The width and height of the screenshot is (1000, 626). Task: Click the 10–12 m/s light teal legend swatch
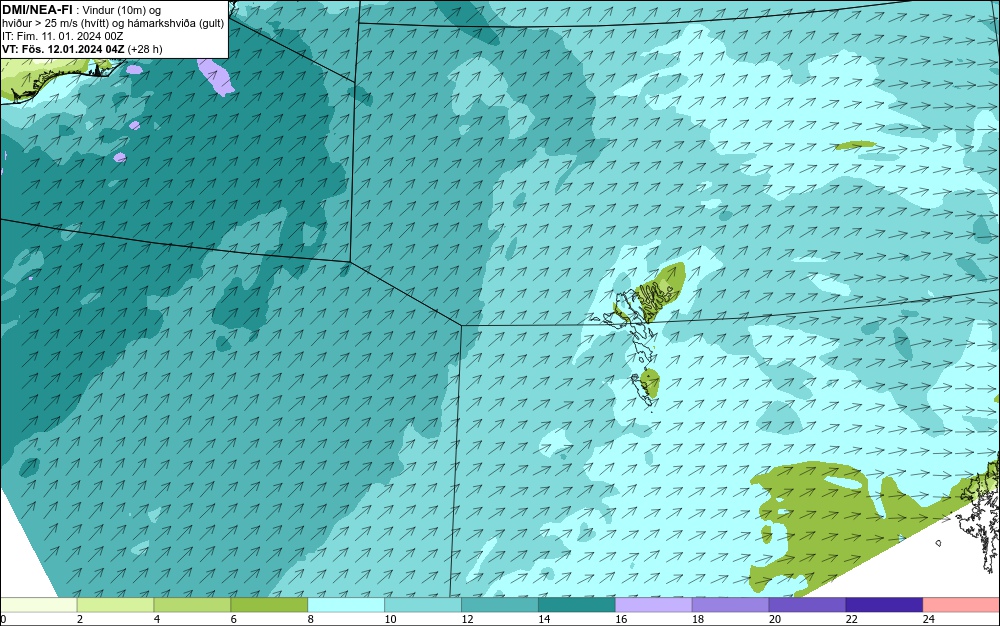coord(423,604)
